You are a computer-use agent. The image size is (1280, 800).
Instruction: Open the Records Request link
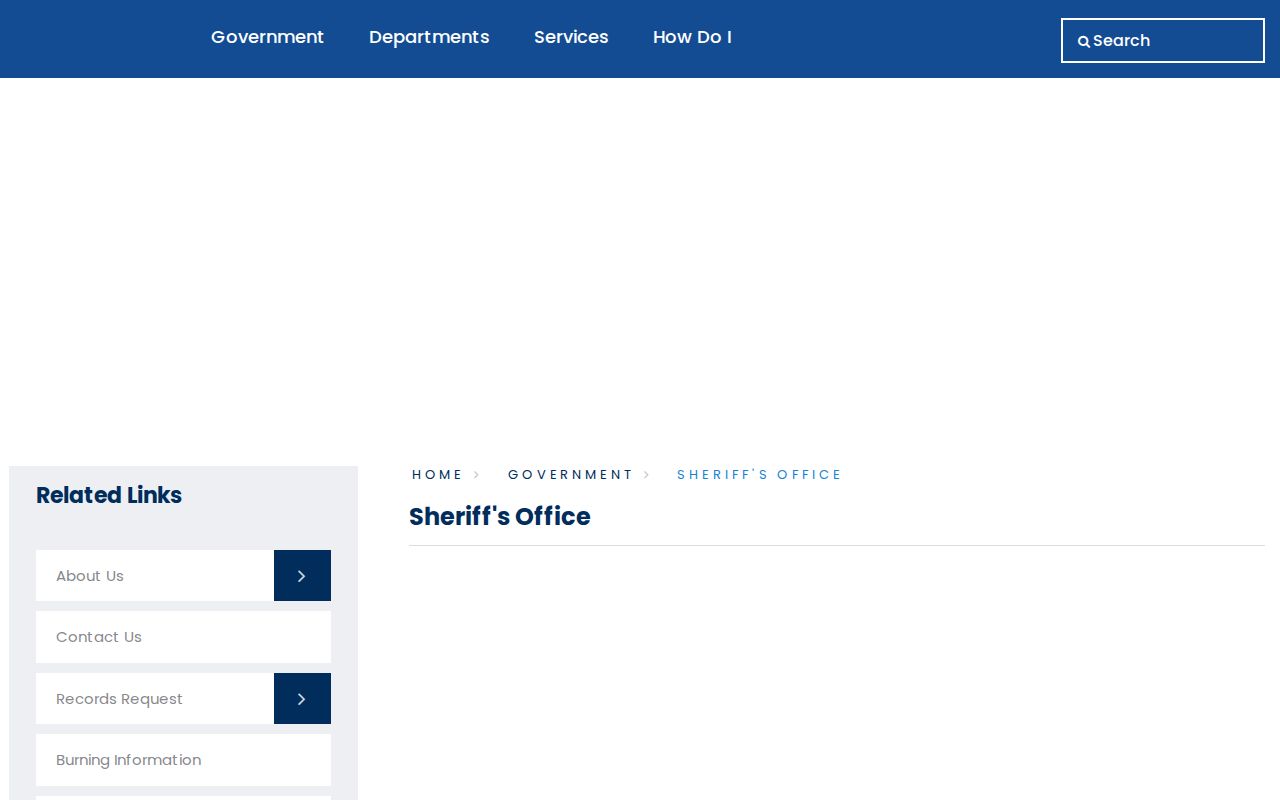pos(155,699)
